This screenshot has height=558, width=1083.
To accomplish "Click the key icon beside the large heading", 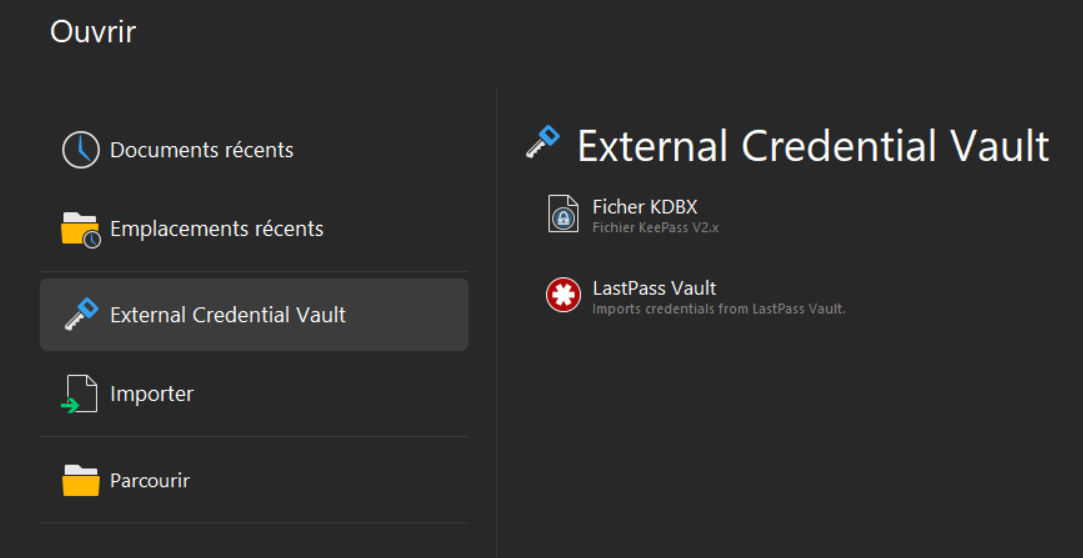I will pos(545,144).
